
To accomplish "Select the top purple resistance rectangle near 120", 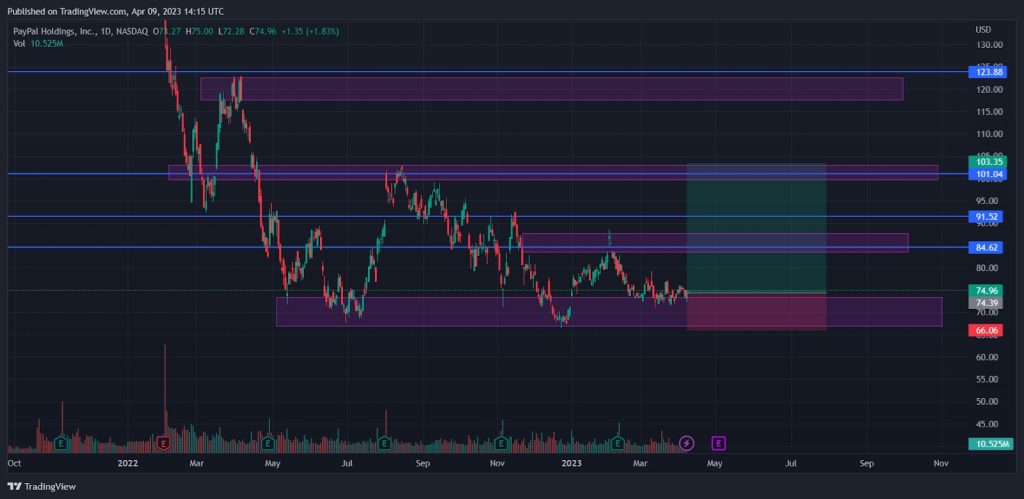I will tap(552, 89).
